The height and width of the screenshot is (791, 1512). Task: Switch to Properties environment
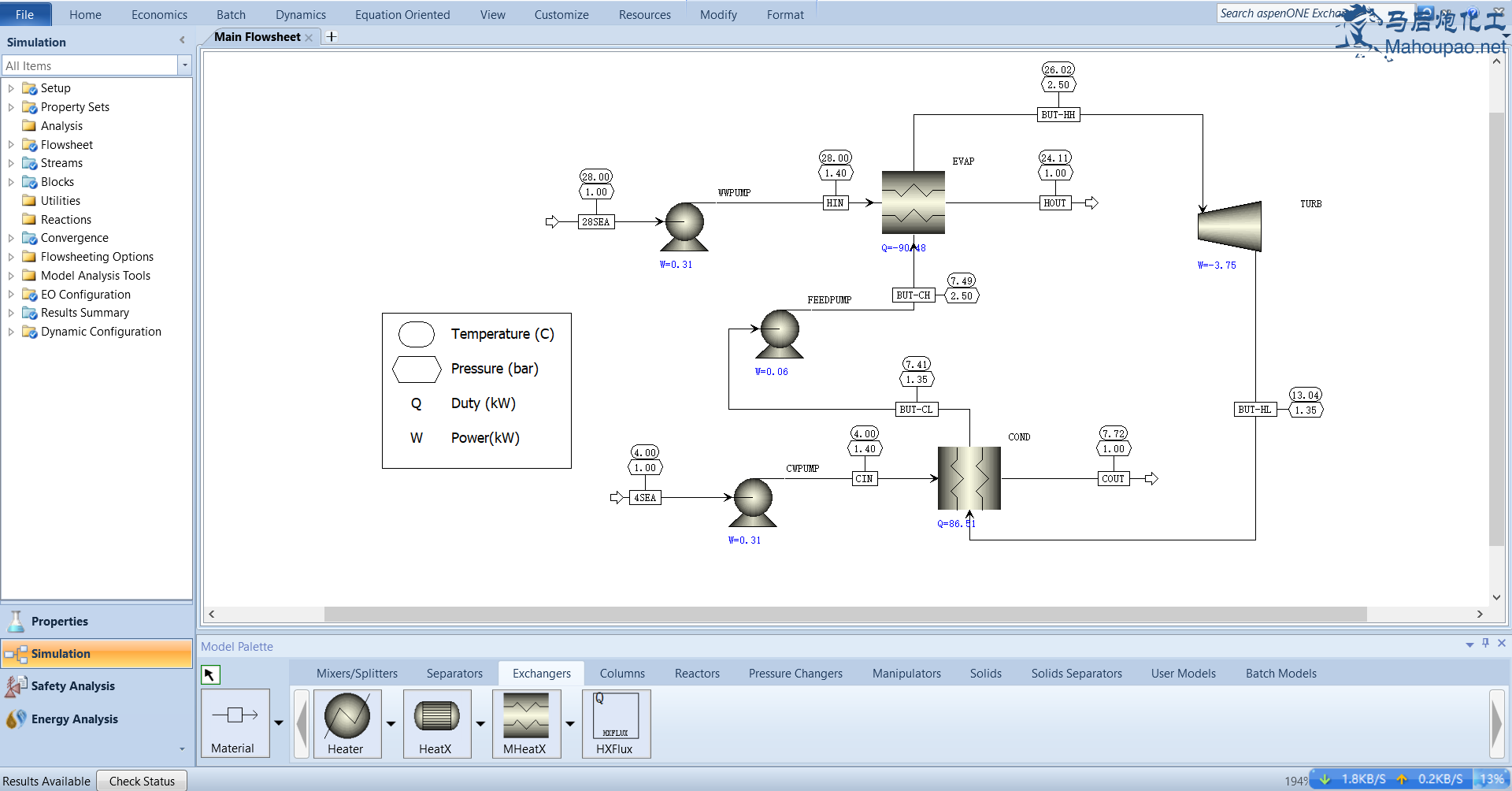tap(97, 621)
